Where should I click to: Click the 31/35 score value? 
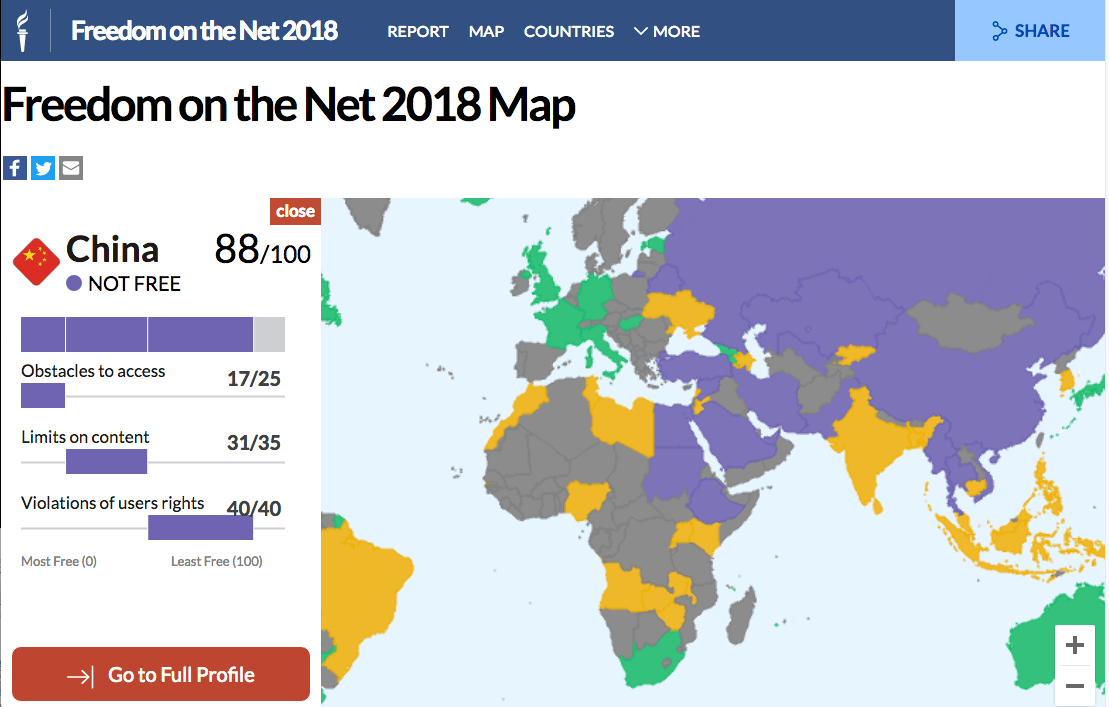pos(253,443)
